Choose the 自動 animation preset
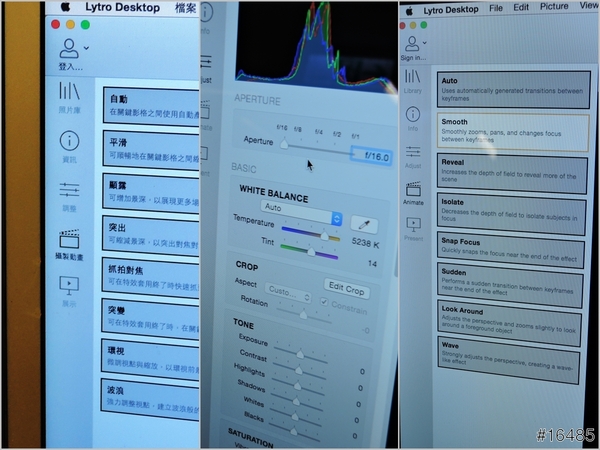Viewport: 600px width, 450px height. point(151,106)
